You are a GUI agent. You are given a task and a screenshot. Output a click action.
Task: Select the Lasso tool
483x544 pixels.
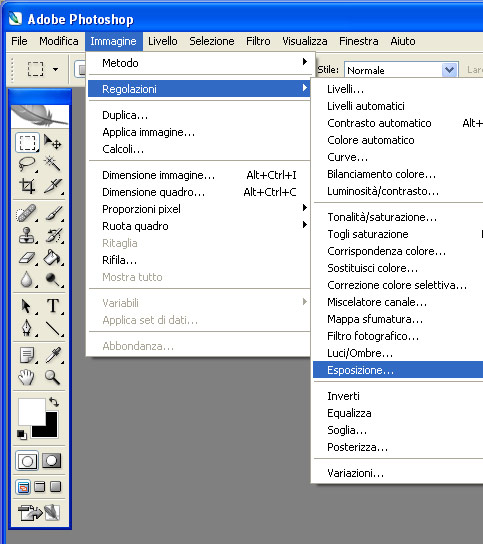(x=27, y=164)
